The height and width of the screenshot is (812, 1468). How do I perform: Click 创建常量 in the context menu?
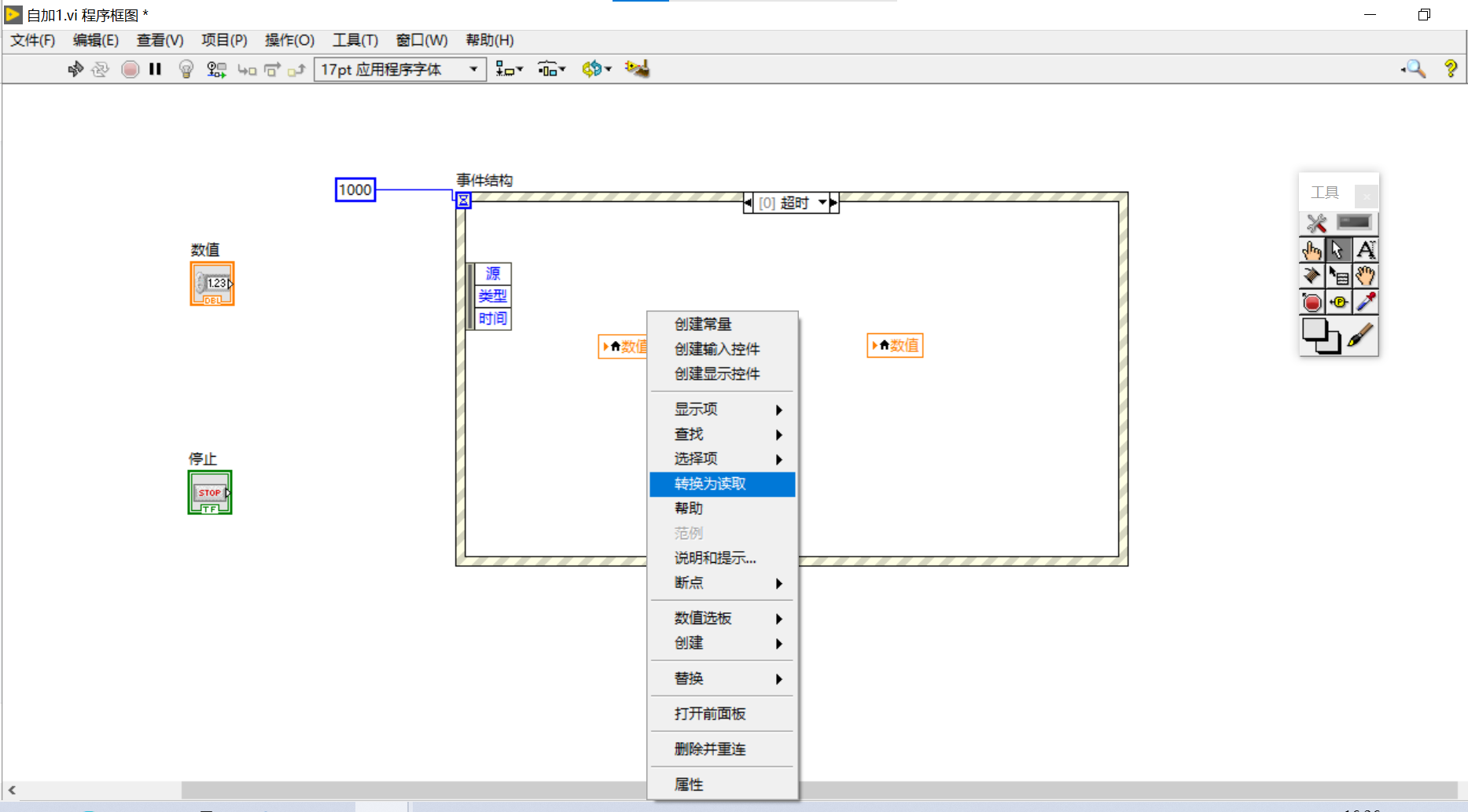702,324
